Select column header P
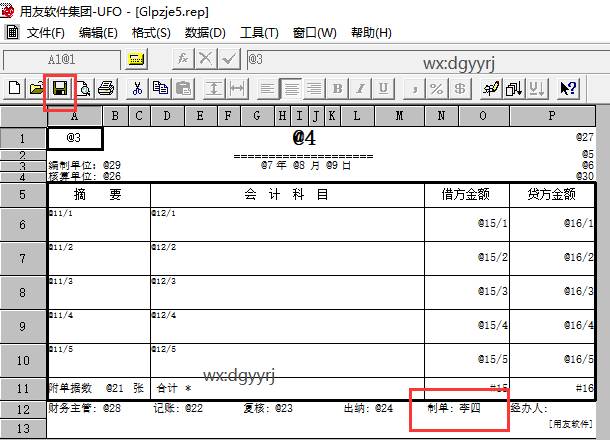 (552, 116)
